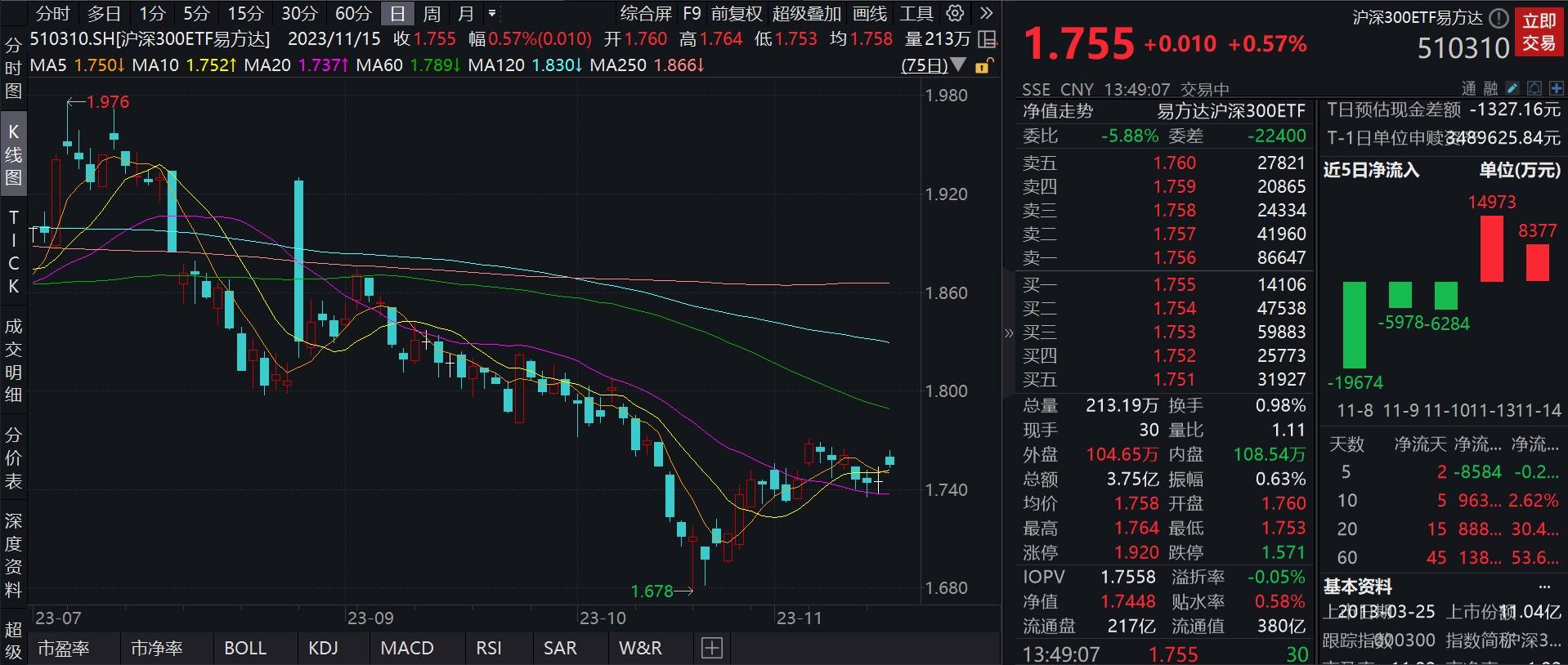Collapse the right quote panel arrow
1568x665 pixels.
coord(1008,332)
